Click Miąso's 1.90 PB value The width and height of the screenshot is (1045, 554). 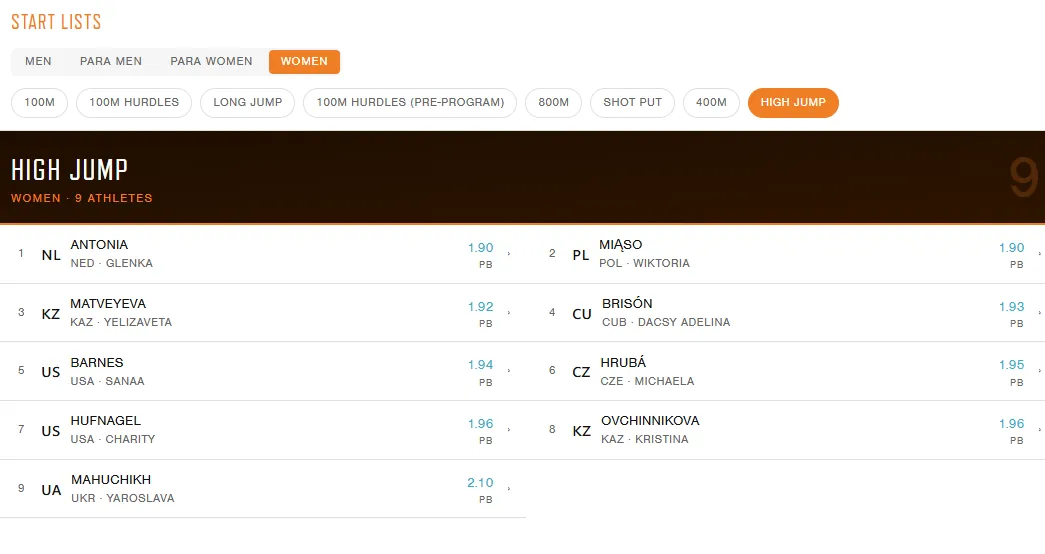1011,248
